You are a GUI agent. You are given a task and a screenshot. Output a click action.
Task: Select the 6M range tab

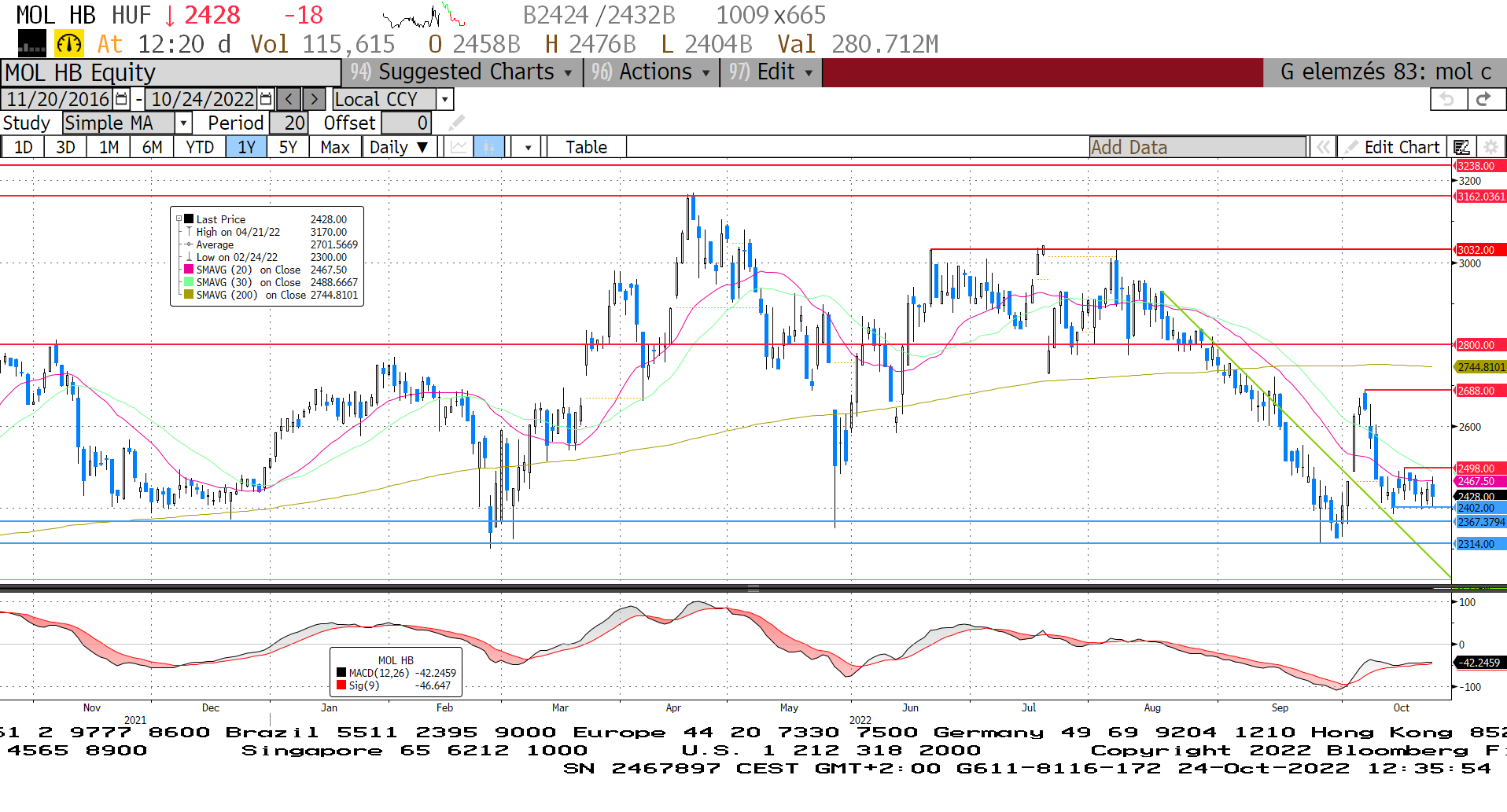152,147
